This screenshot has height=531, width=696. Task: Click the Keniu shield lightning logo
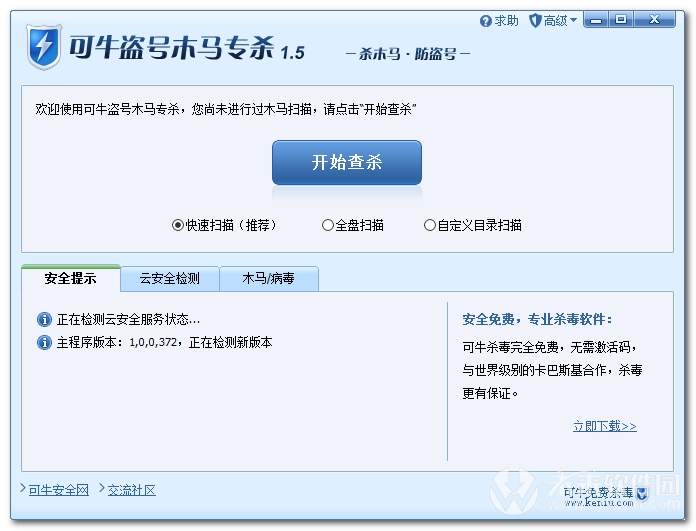tap(44, 47)
